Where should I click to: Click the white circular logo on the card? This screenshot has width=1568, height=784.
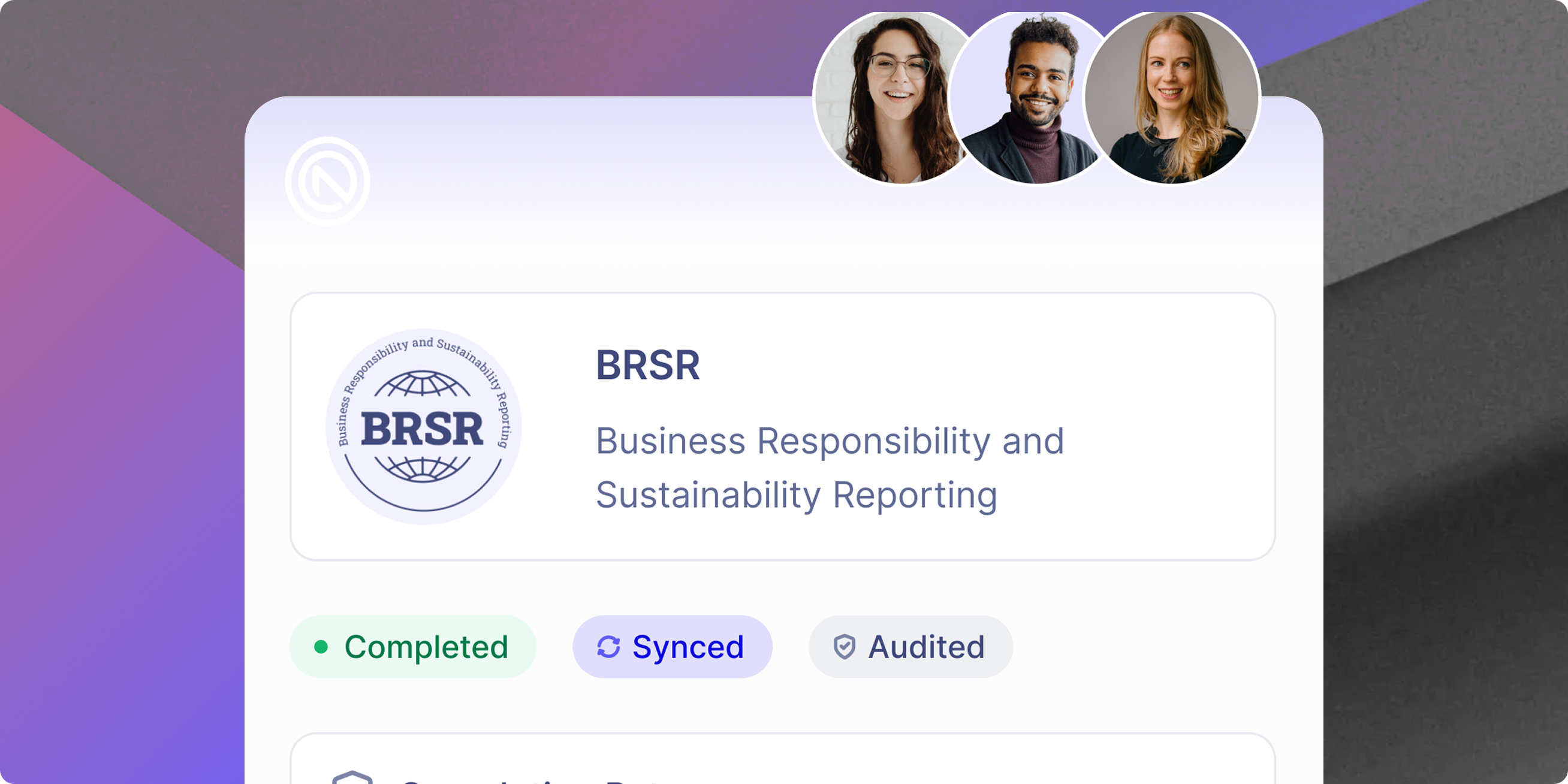pos(327,182)
